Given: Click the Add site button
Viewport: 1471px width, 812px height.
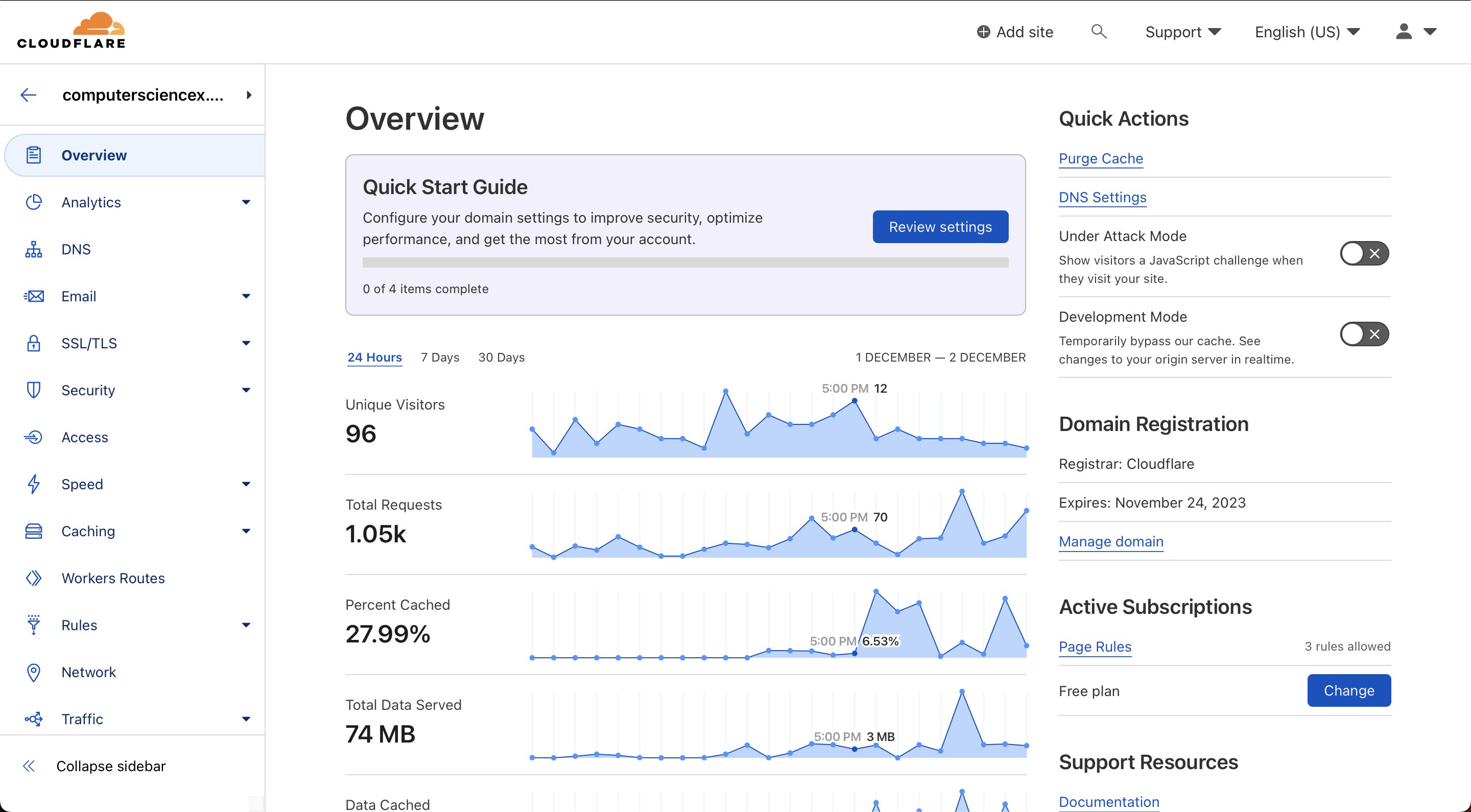Looking at the screenshot, I should tap(1015, 32).
